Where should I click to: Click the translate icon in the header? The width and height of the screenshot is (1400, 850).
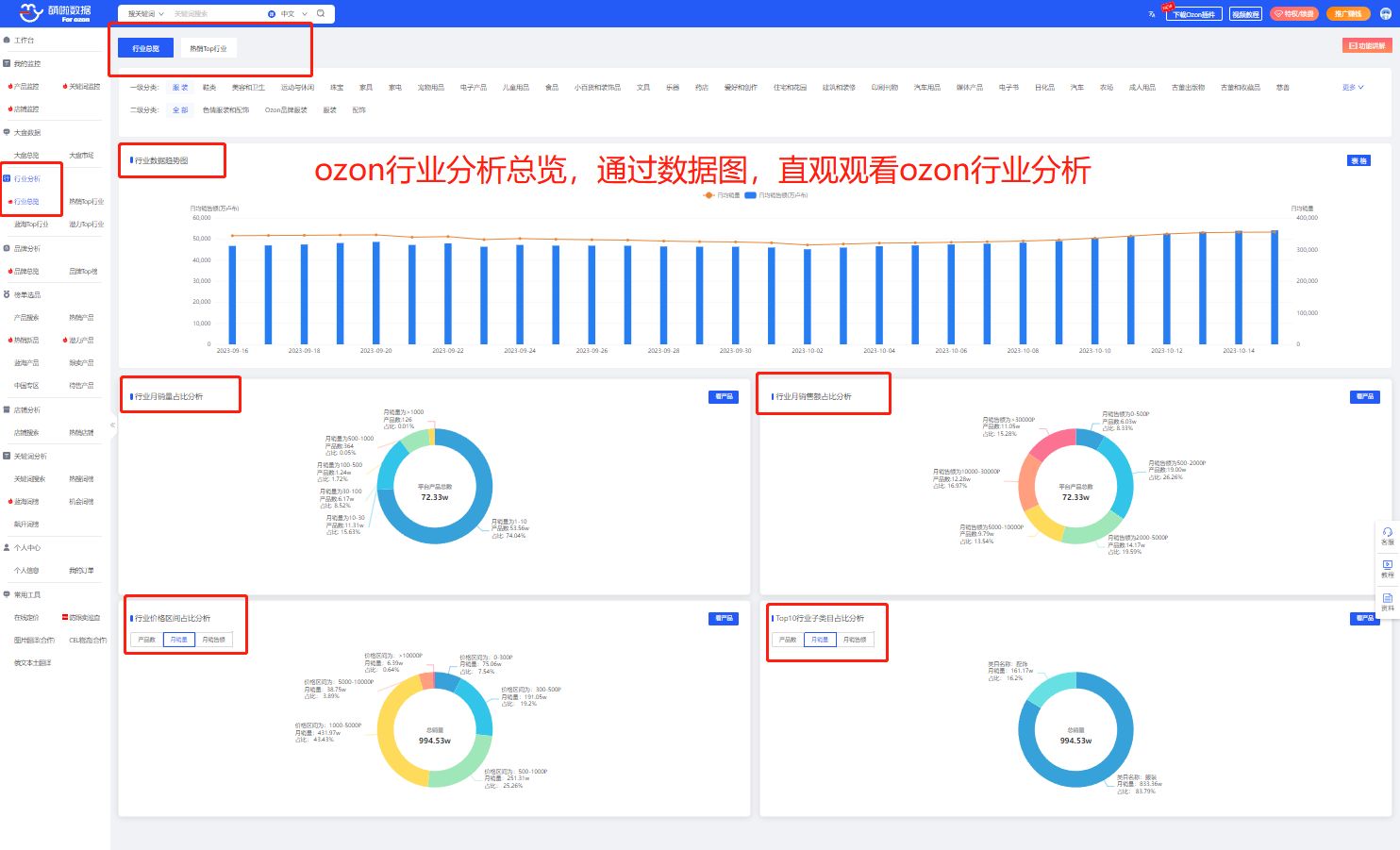pyautogui.click(x=1152, y=14)
